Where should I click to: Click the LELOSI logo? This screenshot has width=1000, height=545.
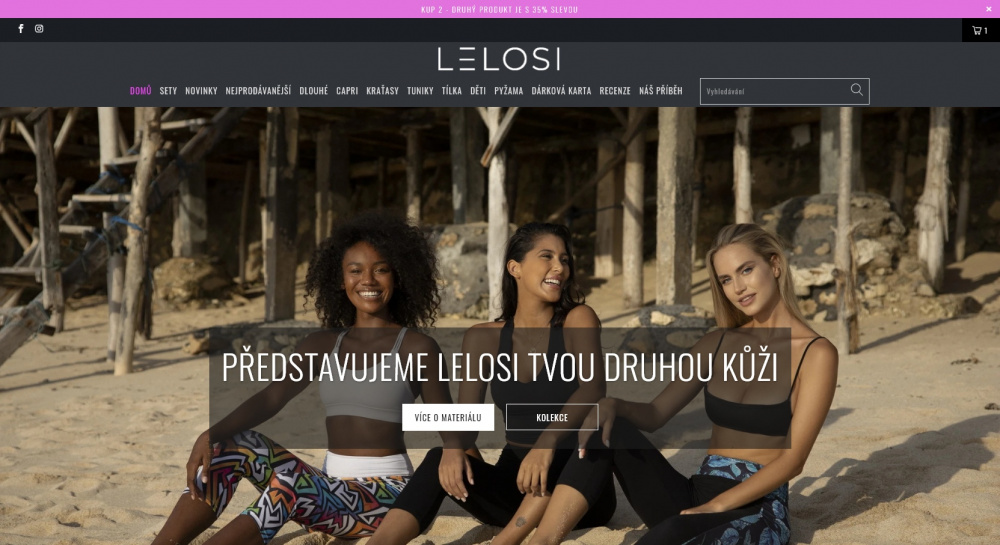[499, 59]
